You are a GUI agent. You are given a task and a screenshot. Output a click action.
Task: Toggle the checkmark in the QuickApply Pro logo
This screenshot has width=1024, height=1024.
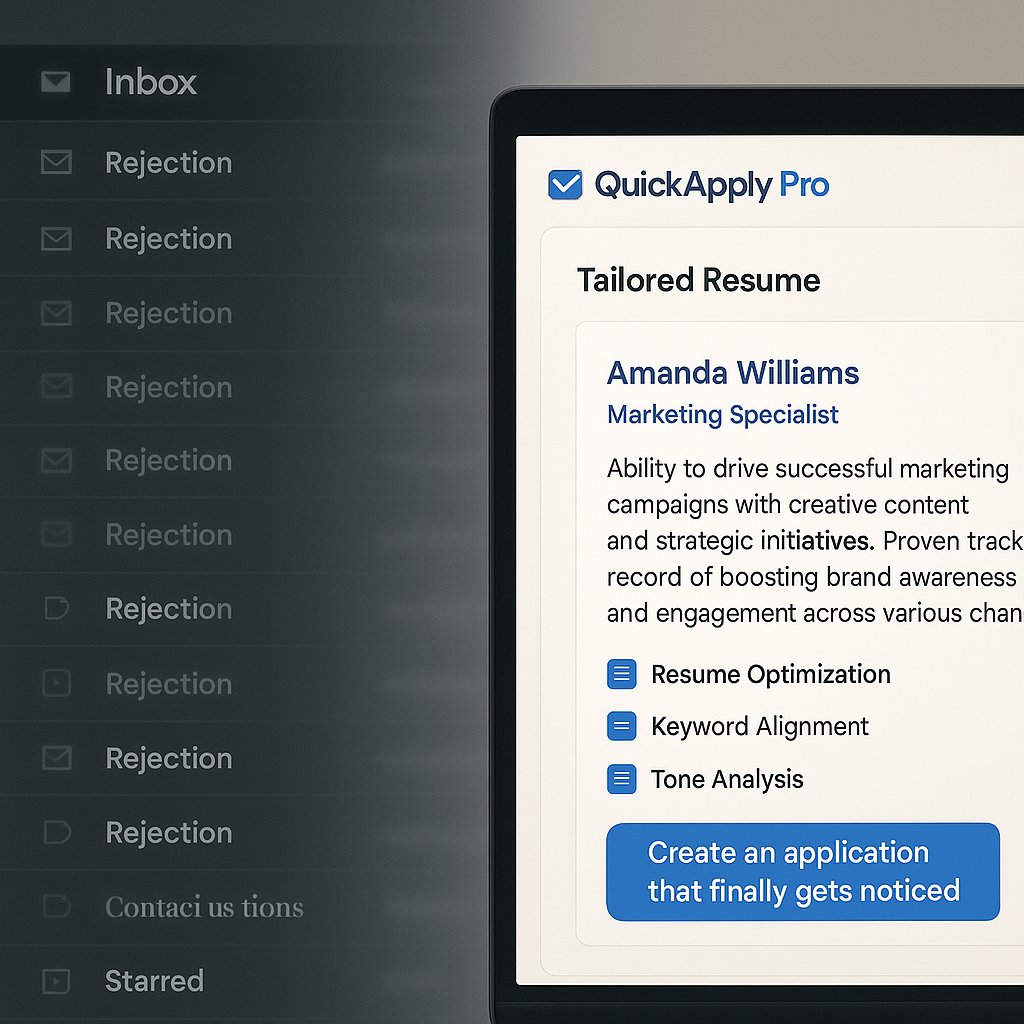pyautogui.click(x=565, y=184)
